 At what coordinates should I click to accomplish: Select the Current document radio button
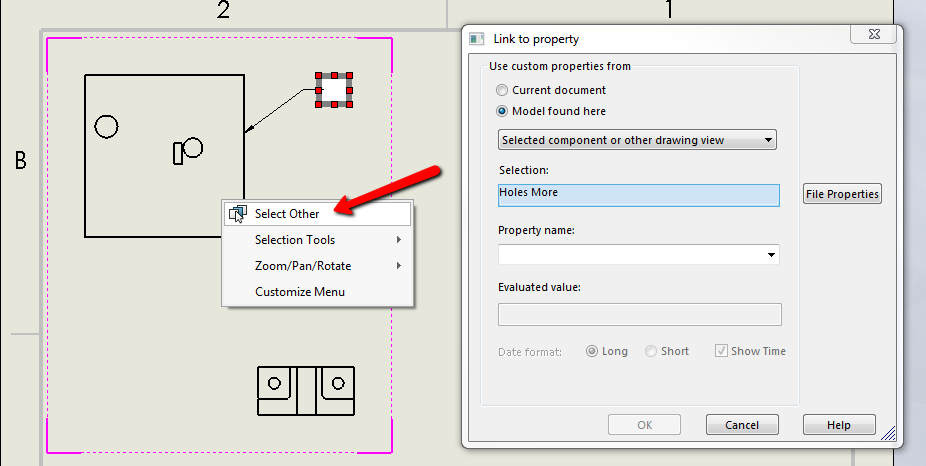[502, 90]
